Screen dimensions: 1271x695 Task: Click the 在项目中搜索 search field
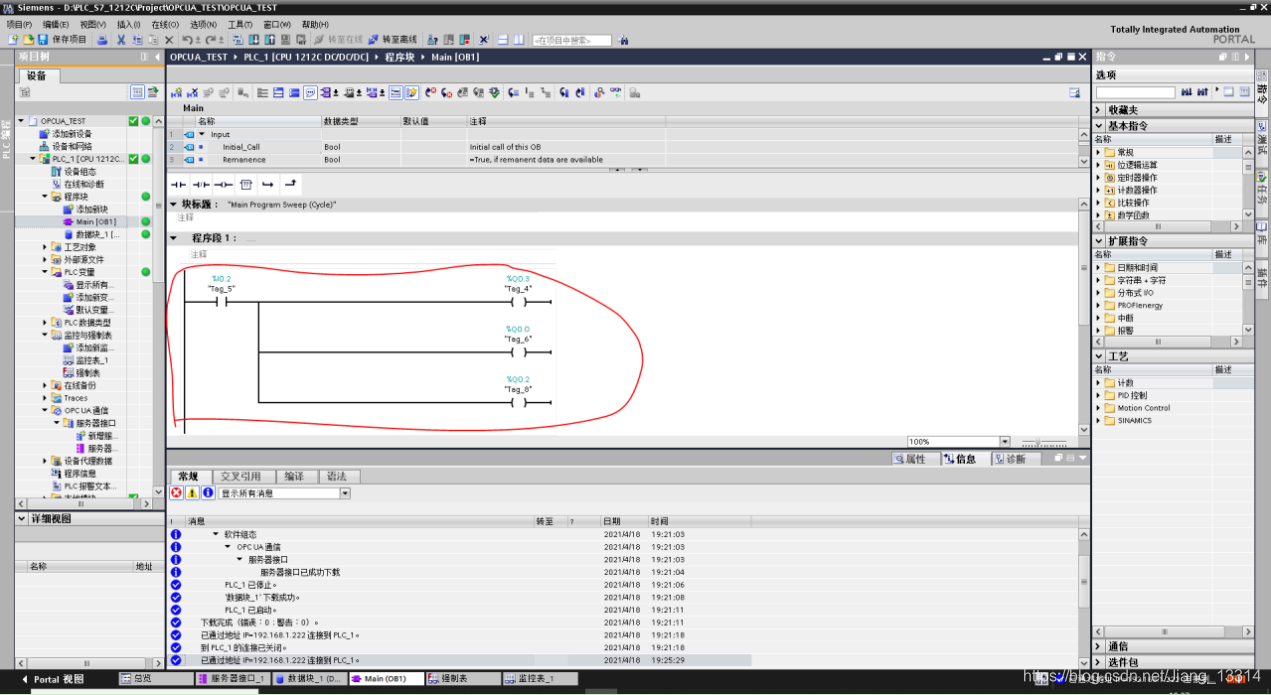coord(571,40)
